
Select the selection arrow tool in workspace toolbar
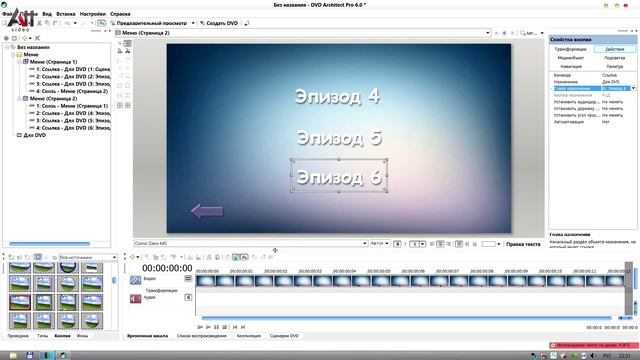(x=120, y=43)
